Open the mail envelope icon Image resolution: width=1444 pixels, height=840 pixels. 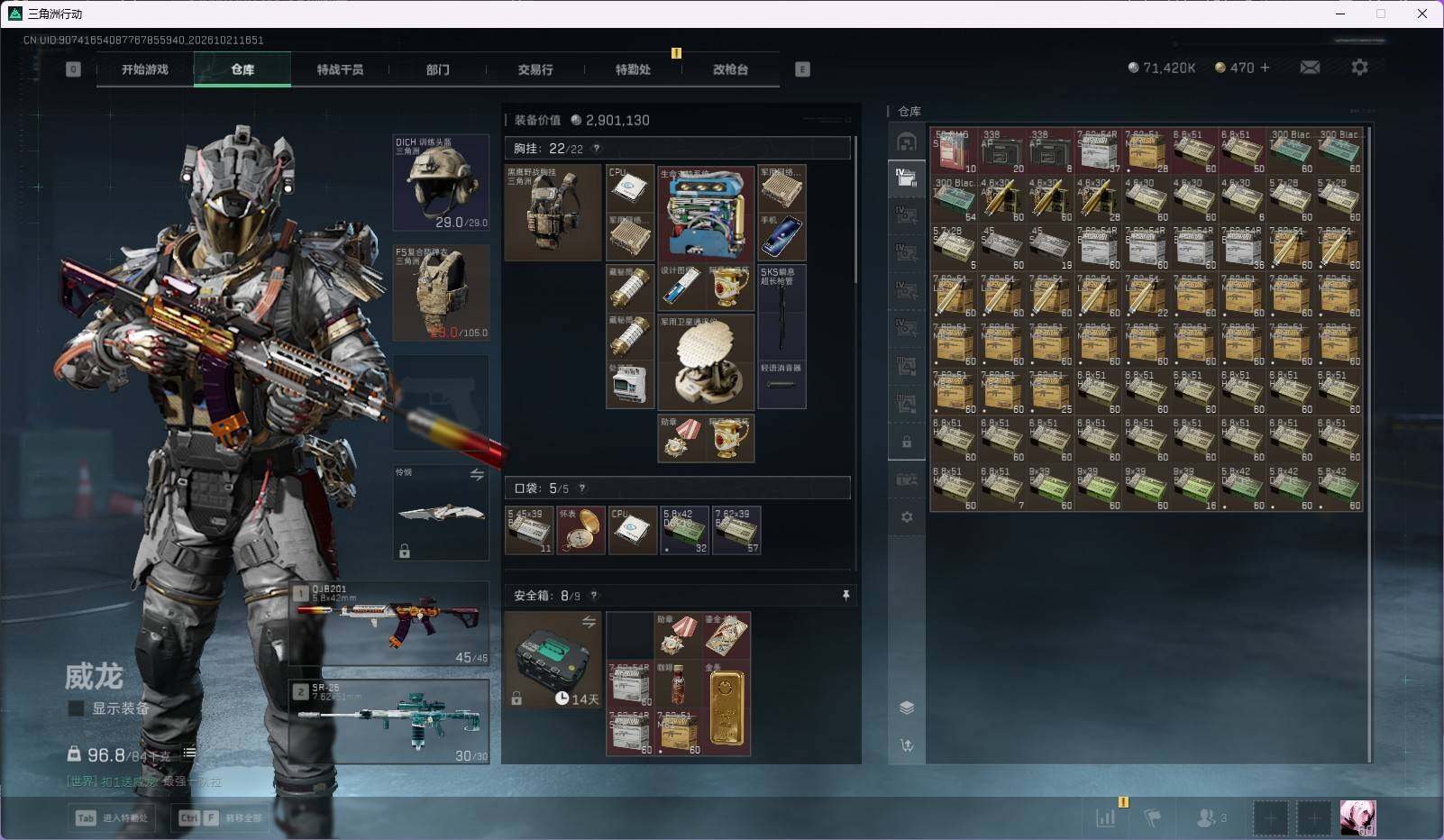1310,68
